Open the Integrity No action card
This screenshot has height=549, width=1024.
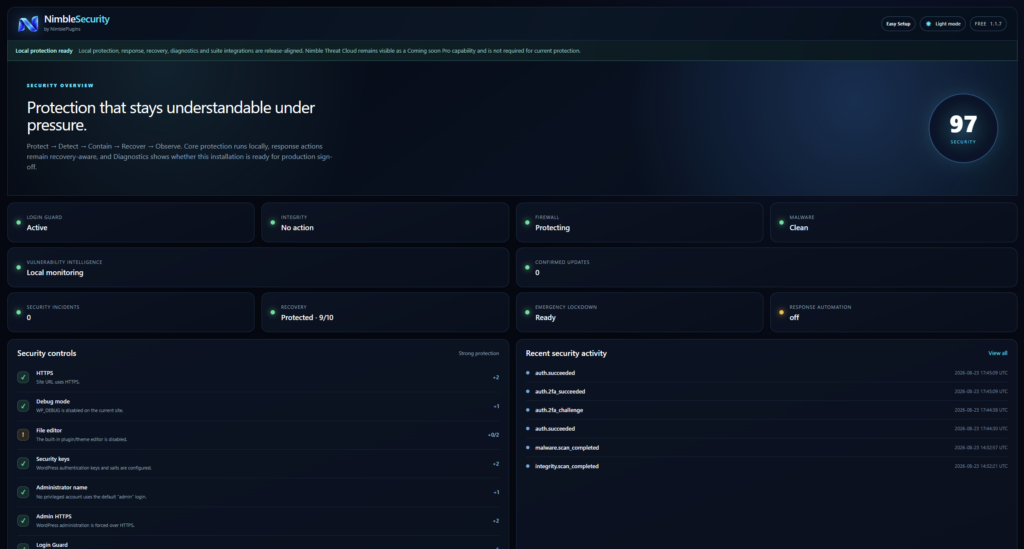[x=385, y=223]
